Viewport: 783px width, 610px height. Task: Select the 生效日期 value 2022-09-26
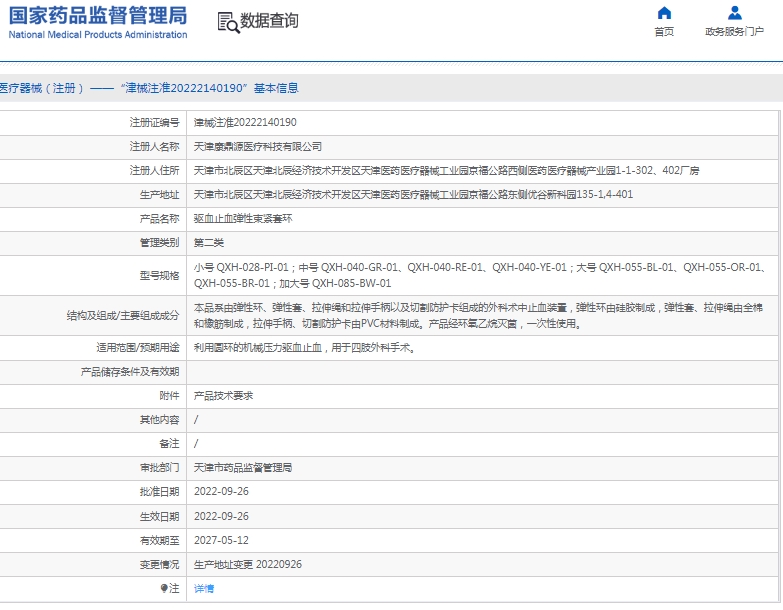[221, 516]
